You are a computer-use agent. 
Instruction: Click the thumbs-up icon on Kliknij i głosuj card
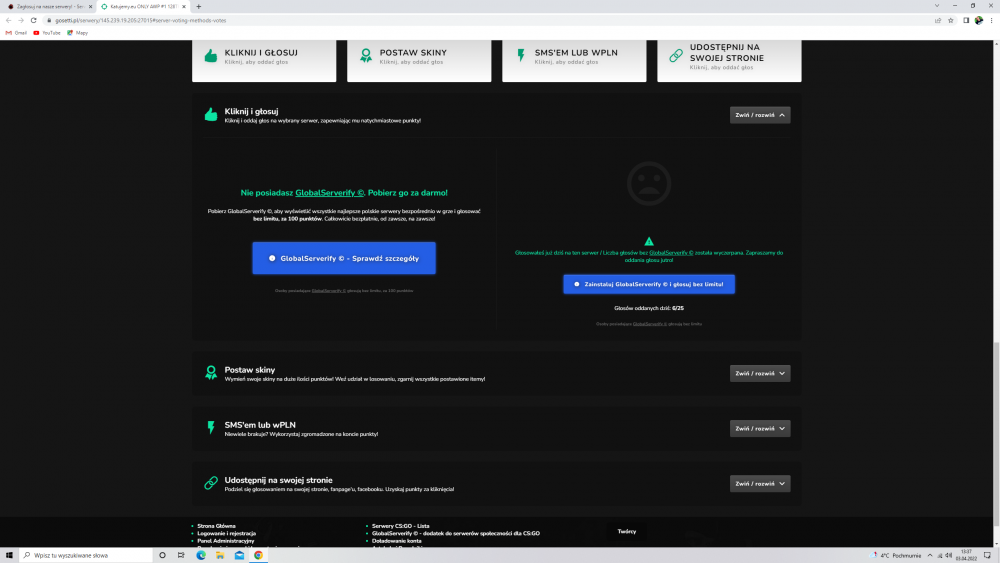[x=210, y=55]
